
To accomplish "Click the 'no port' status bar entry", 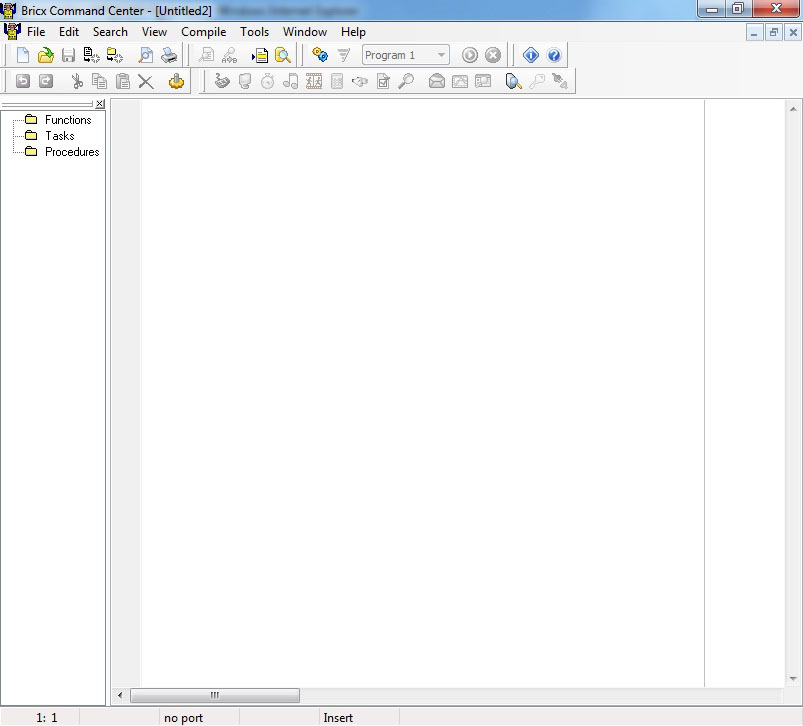I will coord(183,718).
